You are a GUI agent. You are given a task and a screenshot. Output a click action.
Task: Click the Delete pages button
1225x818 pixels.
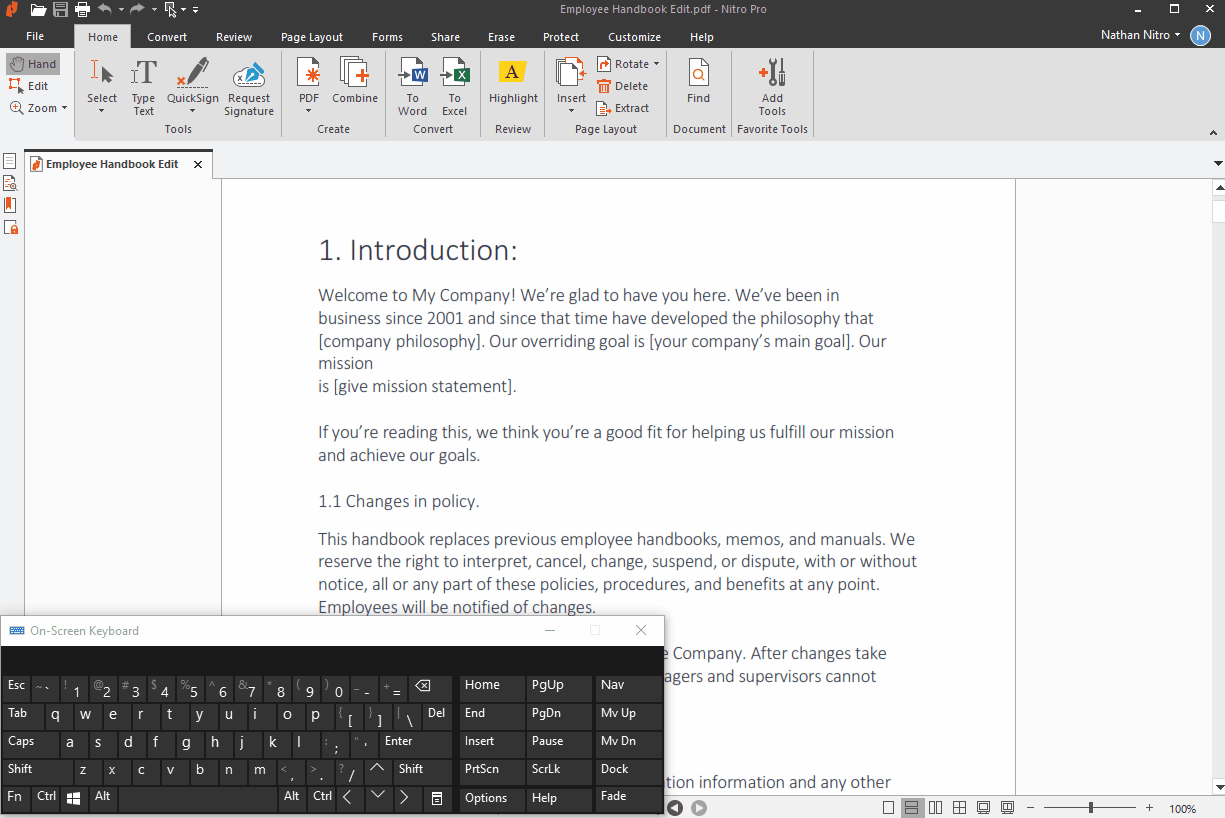coord(623,86)
